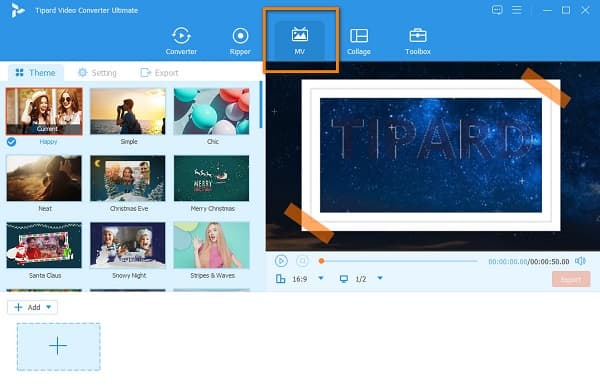Expand the 16:9 aspect ratio dropdown

321,278
